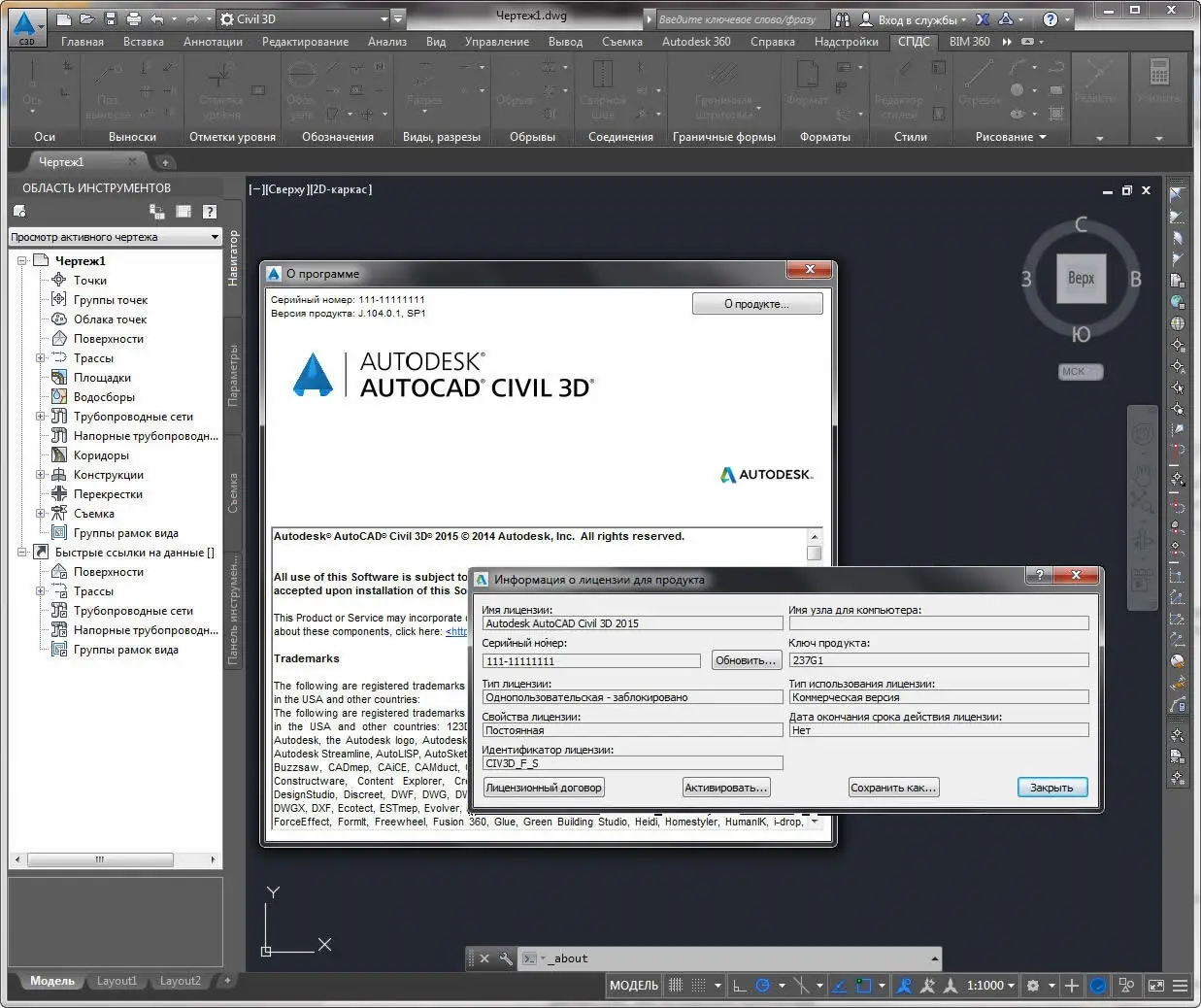Switch to the Параметры vertical tab

tap(233, 375)
